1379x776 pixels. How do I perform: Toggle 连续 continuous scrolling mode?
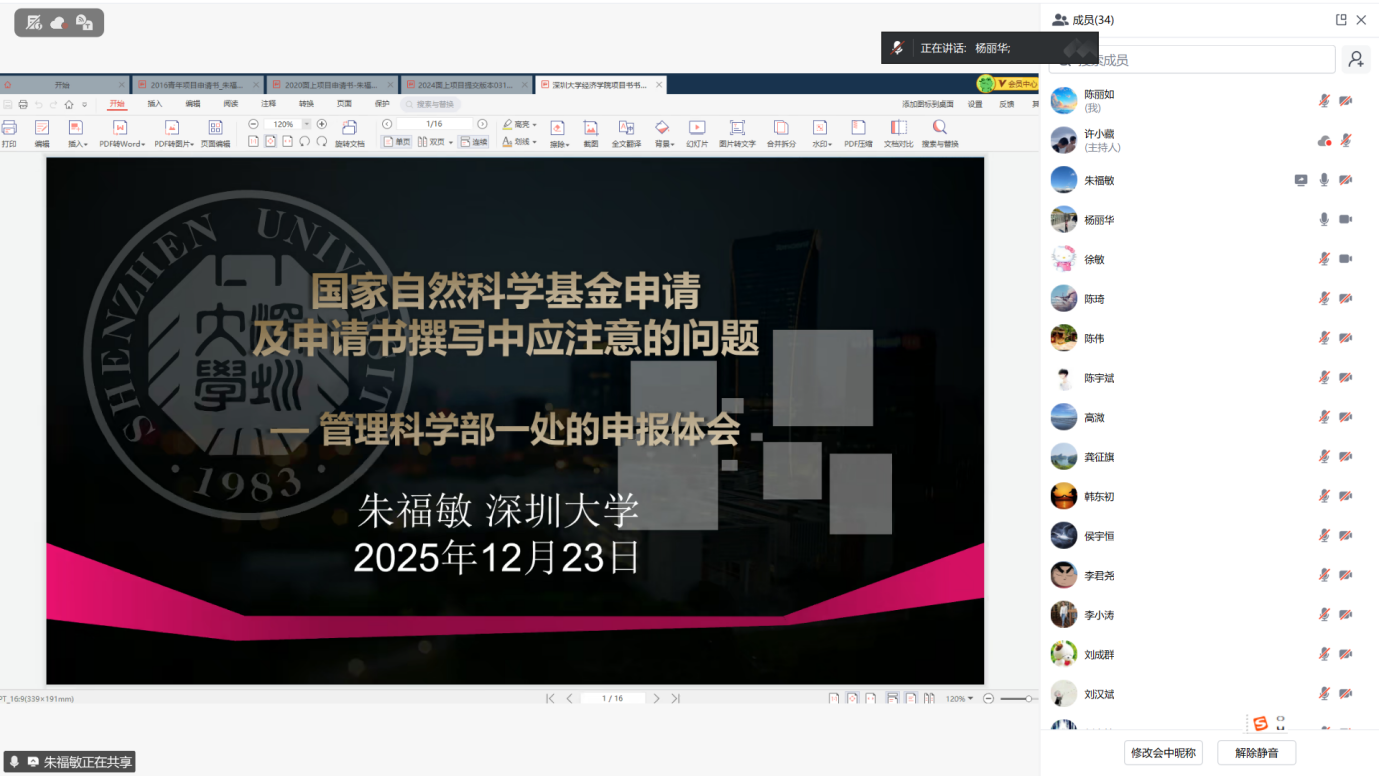474,142
